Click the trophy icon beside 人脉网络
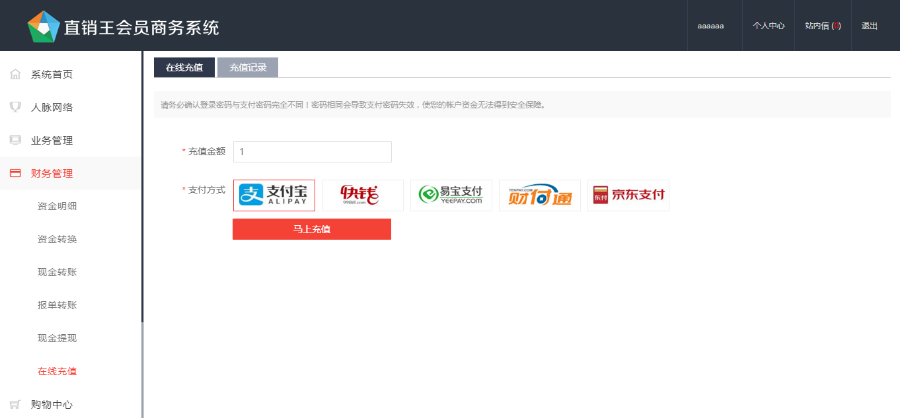900x418 pixels. click(15, 107)
